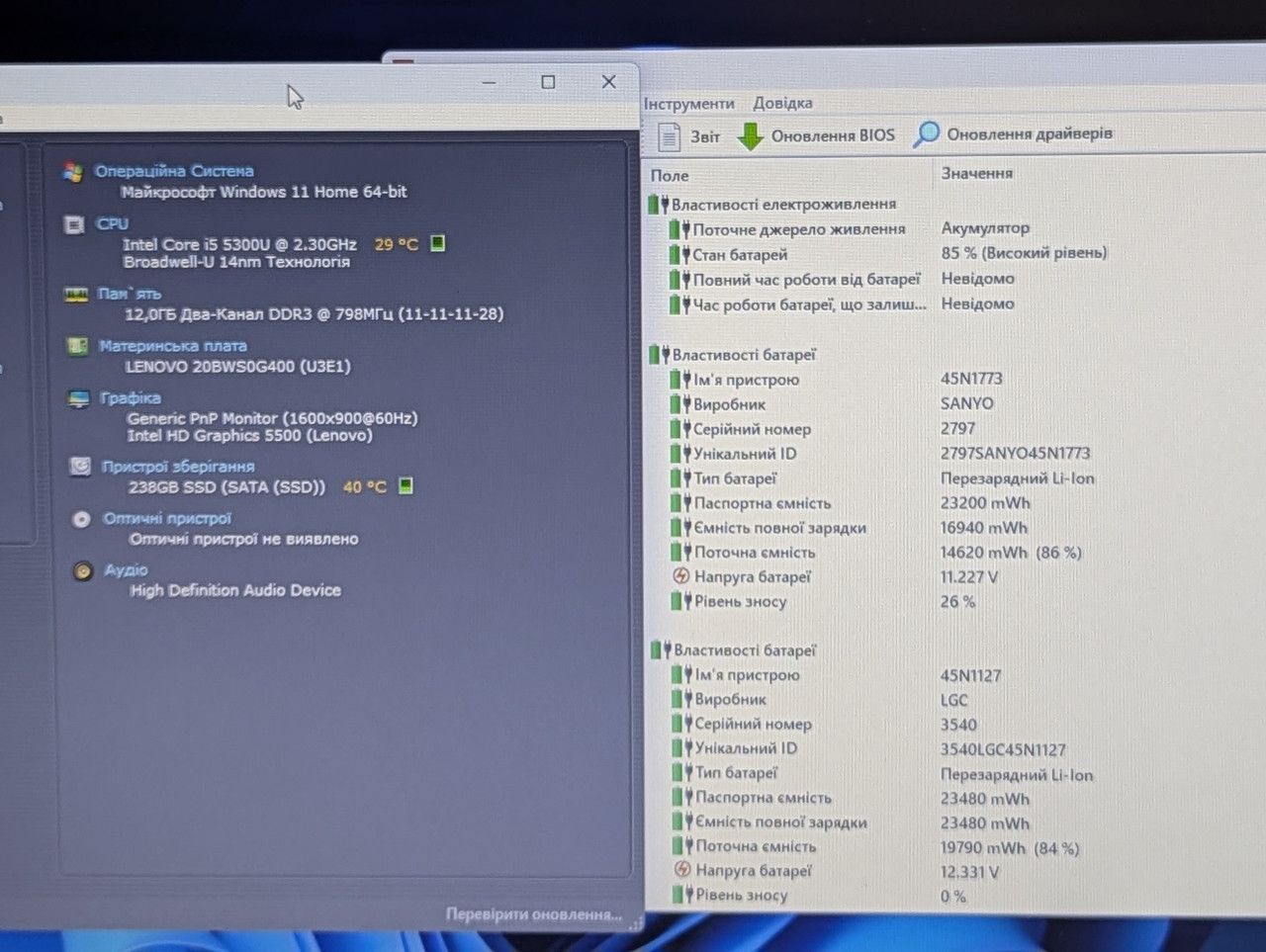Click the Оновлення драйверів magnifier icon
The height and width of the screenshot is (952, 1266).
[x=926, y=134]
